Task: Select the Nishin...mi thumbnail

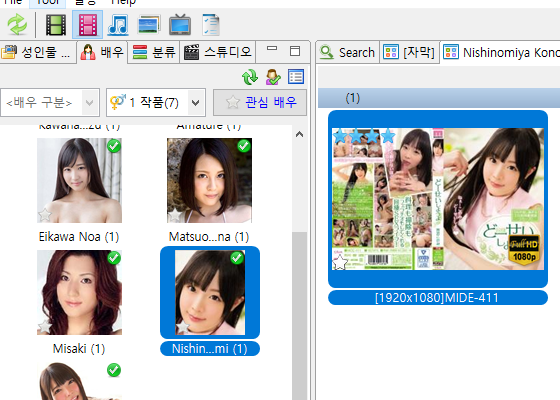Action: [x=210, y=292]
